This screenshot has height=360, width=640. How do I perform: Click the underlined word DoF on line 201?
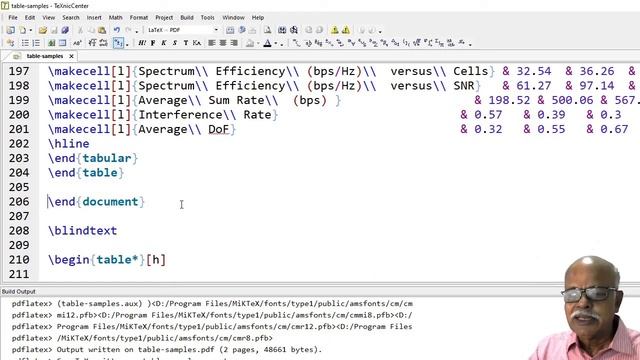tap(218, 129)
